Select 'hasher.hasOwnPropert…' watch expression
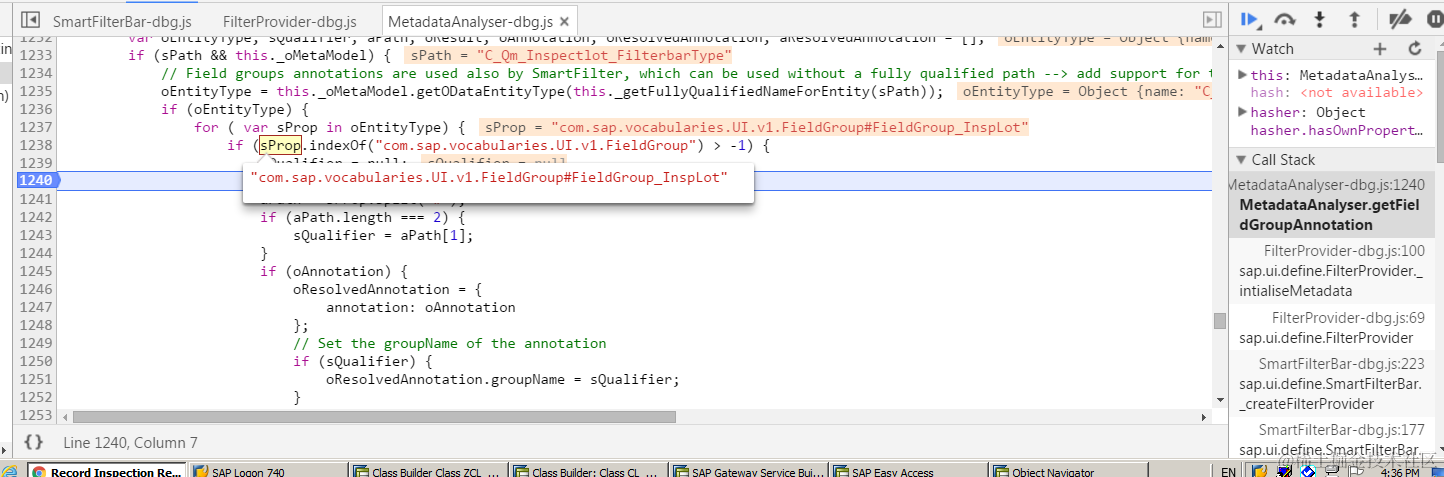1444x477 pixels. [1336, 131]
